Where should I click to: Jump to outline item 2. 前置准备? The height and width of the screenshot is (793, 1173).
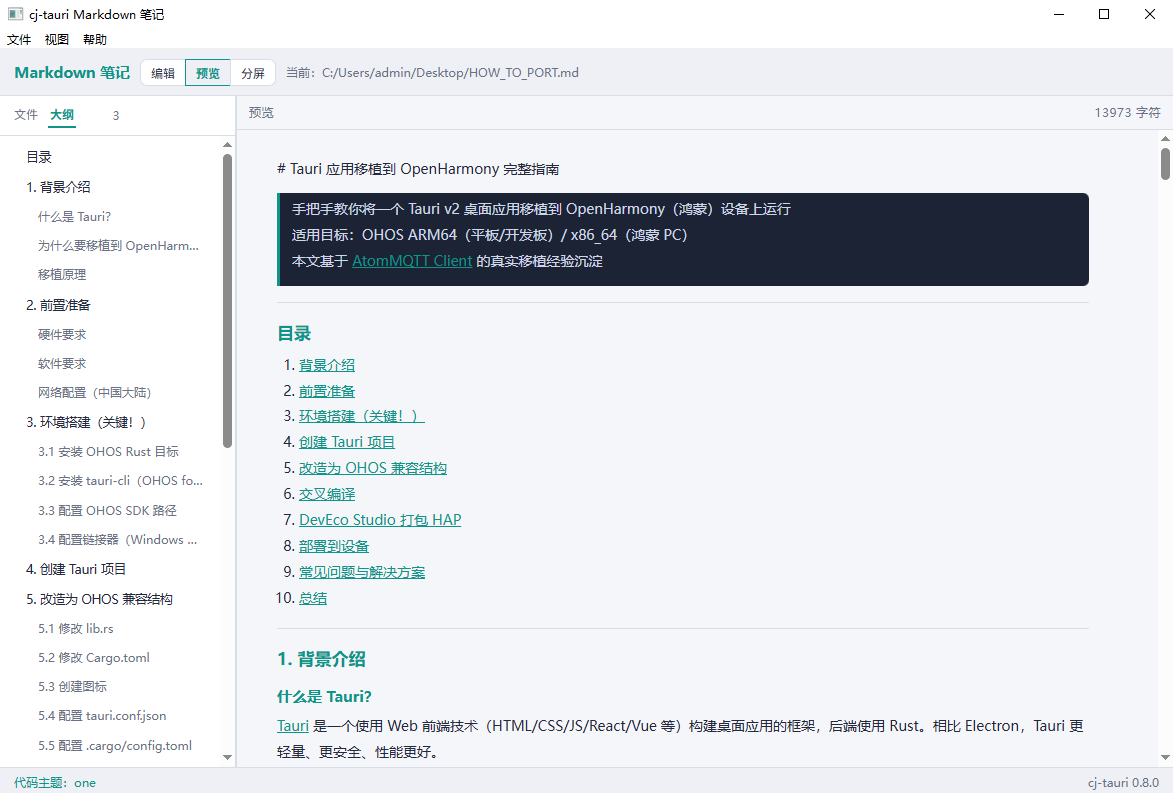click(58, 305)
